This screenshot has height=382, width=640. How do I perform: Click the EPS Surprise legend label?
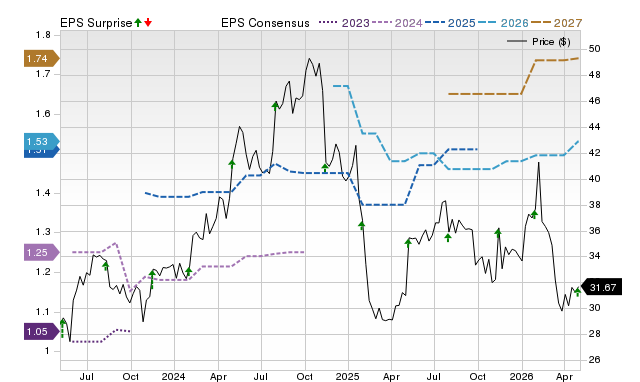click(x=96, y=23)
